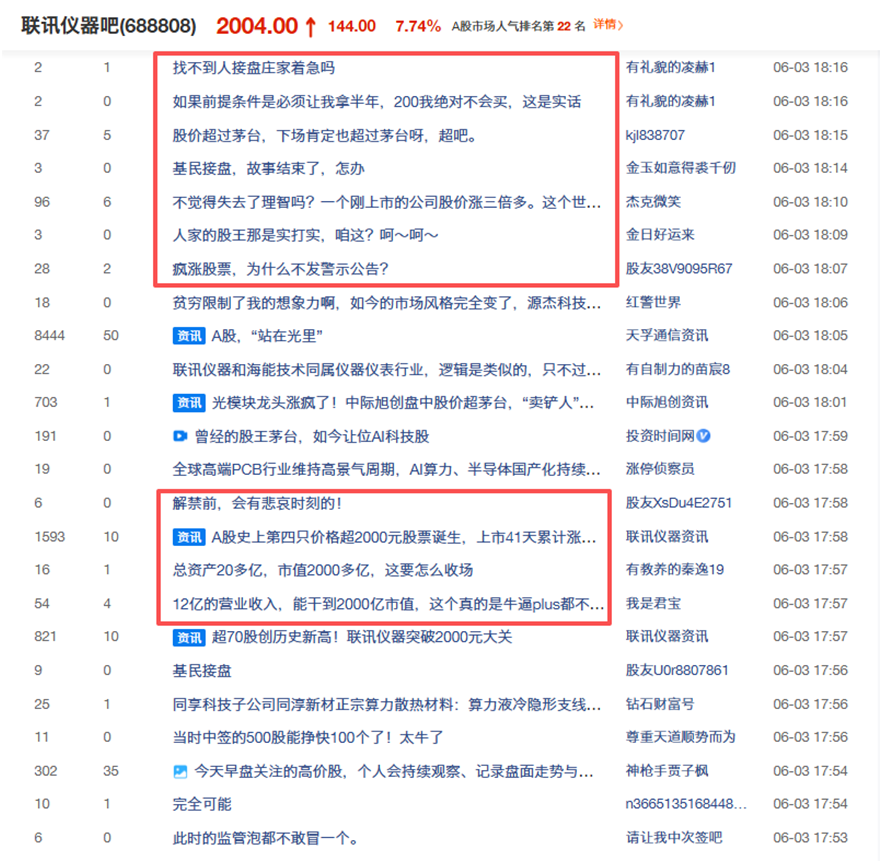This screenshot has width=882, height=863.
Task: Open post '如果前提条件是必须让我拿半年'
Action: click(x=377, y=102)
